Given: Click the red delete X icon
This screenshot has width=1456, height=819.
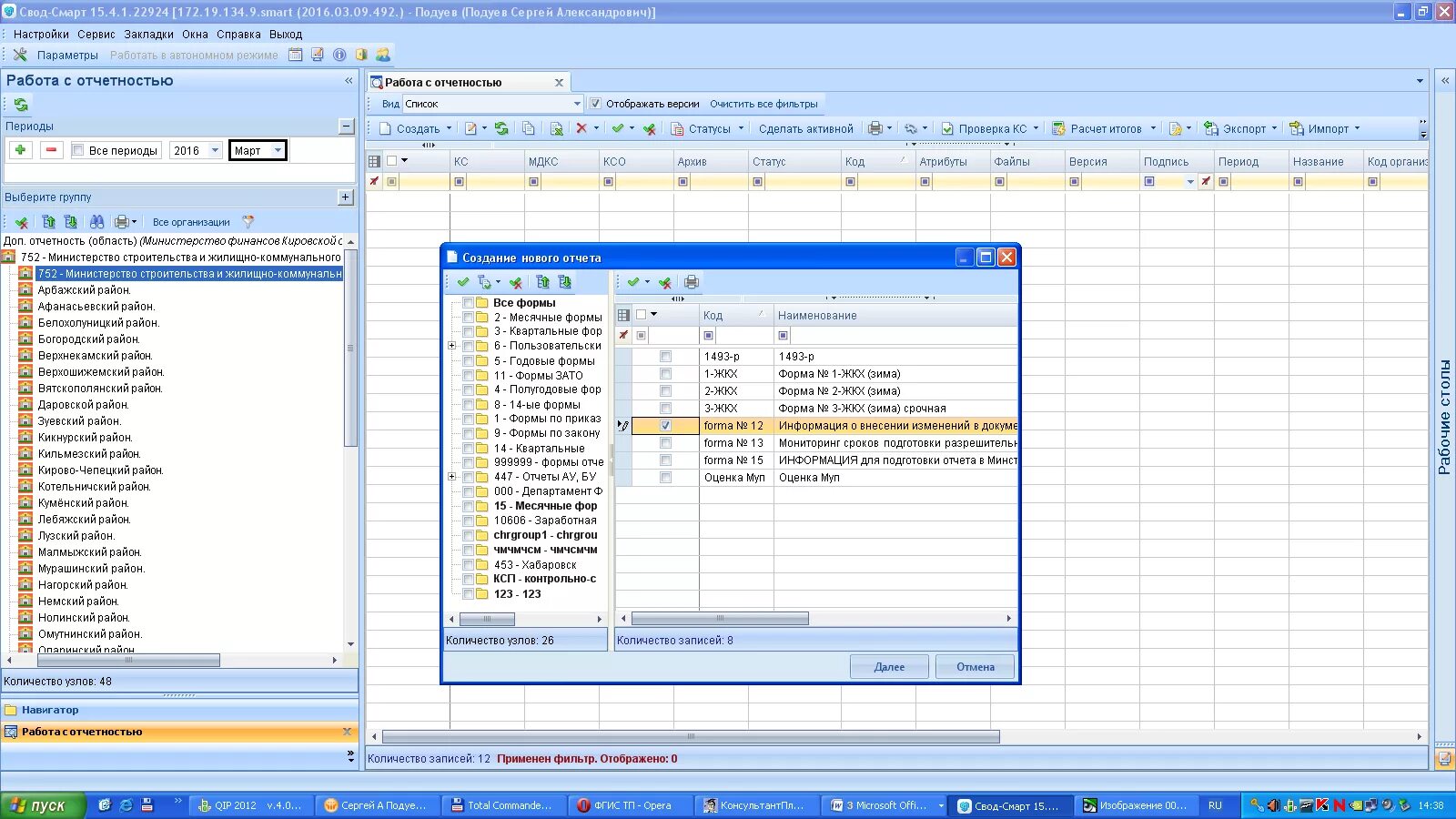Looking at the screenshot, I should tap(581, 128).
